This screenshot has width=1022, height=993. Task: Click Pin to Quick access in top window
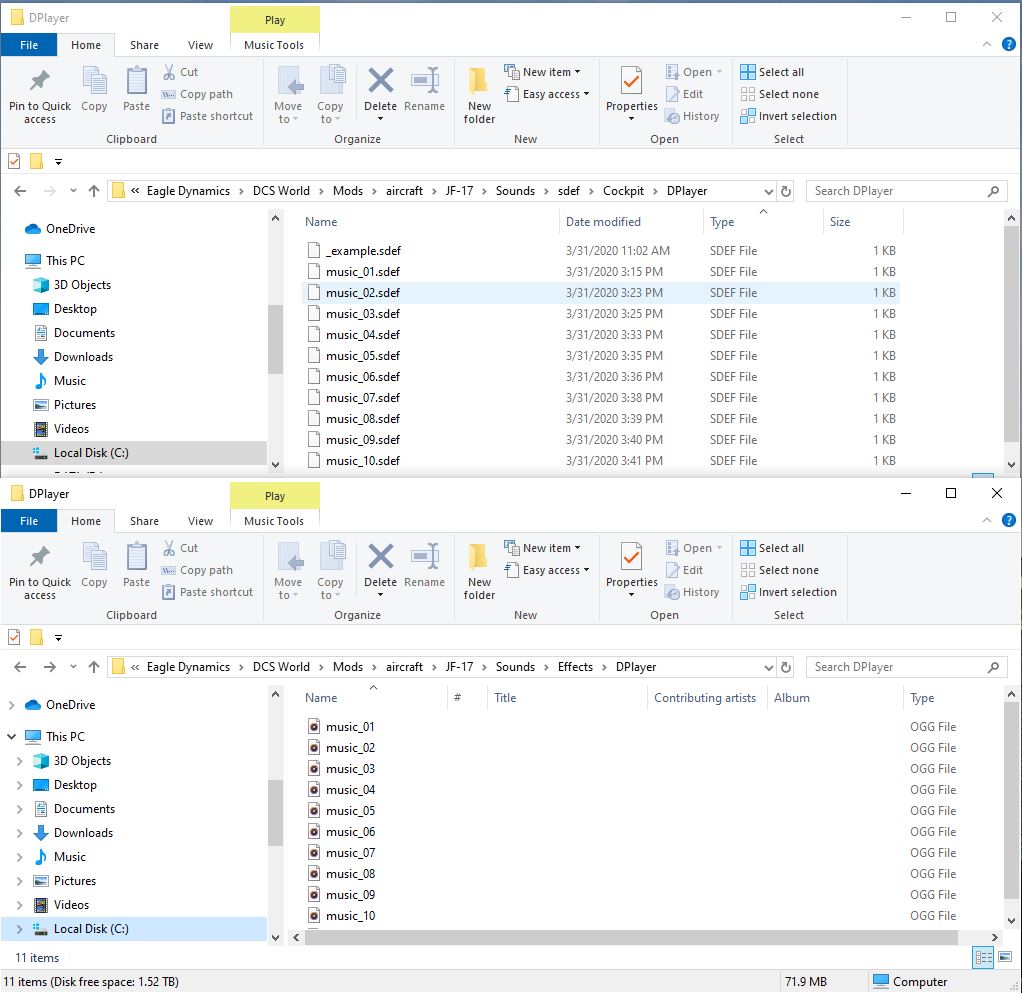[x=40, y=95]
